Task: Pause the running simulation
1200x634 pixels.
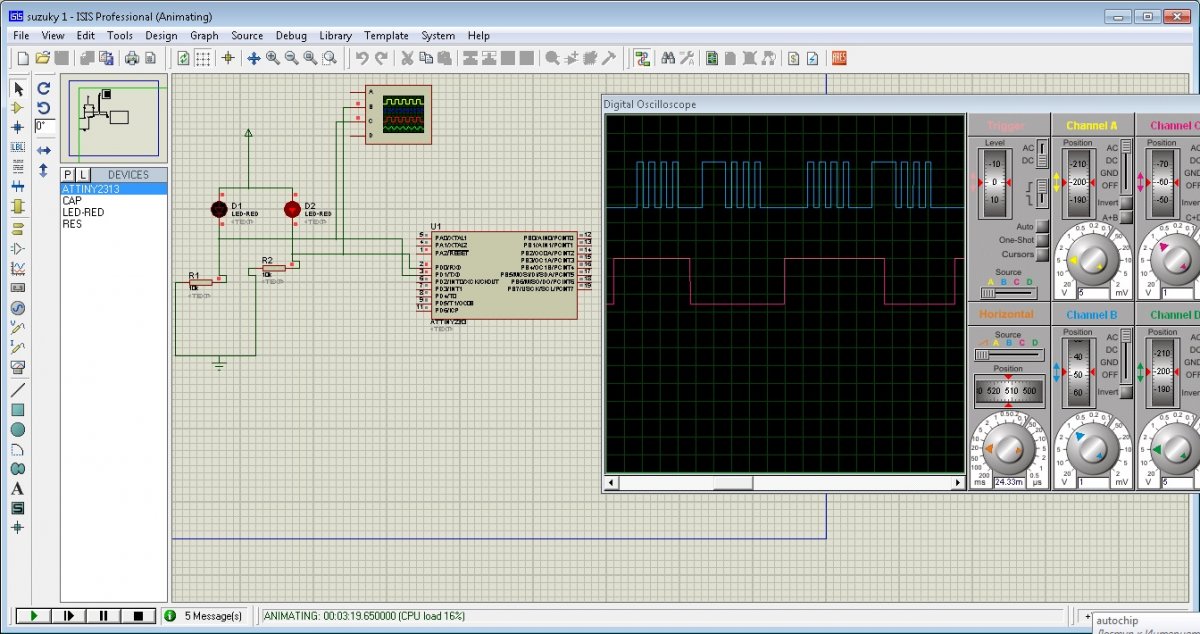Action: click(x=103, y=616)
